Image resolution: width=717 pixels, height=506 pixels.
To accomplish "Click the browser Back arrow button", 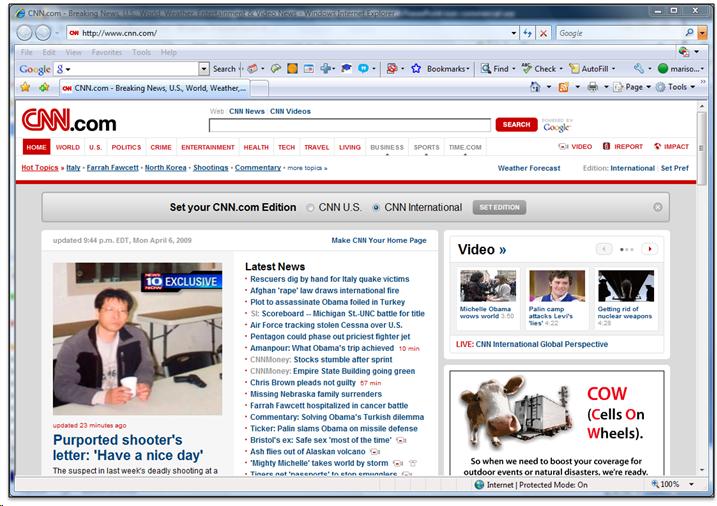I will click(25, 32).
